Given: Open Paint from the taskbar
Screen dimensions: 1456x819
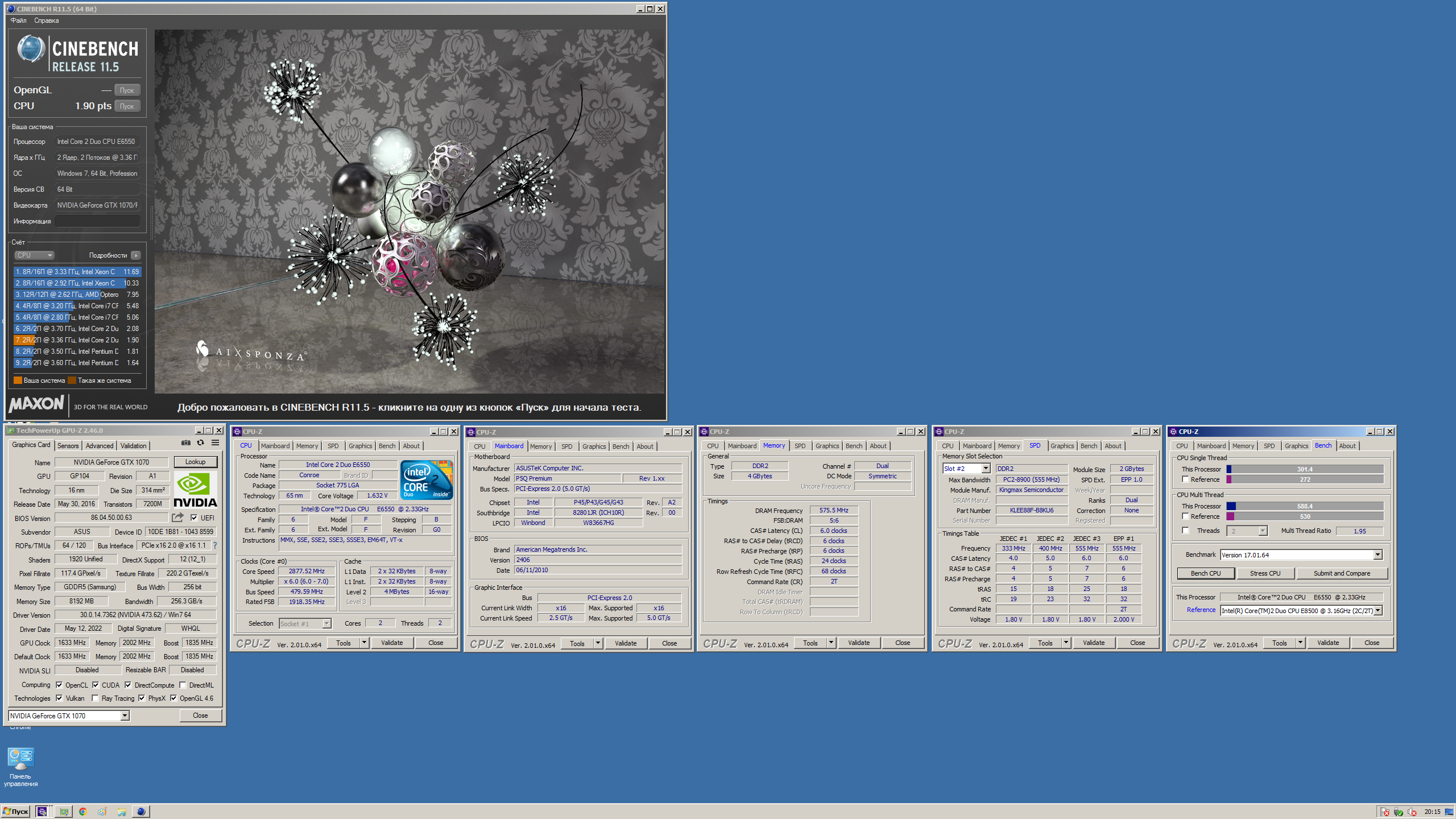Looking at the screenshot, I should coord(102,812).
